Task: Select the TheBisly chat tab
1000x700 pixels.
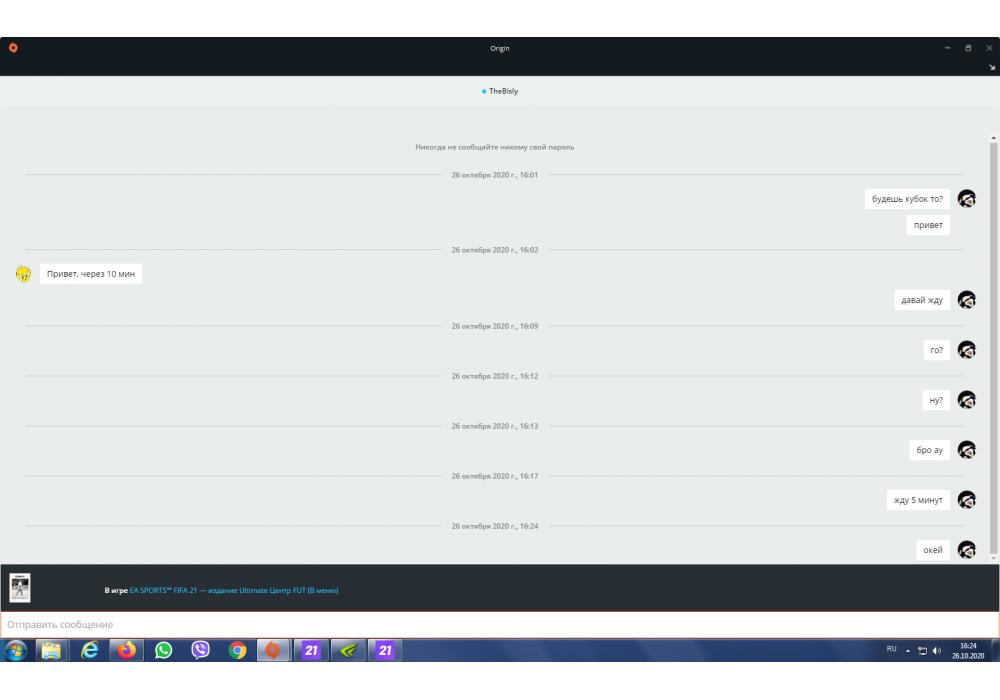Action: click(500, 91)
